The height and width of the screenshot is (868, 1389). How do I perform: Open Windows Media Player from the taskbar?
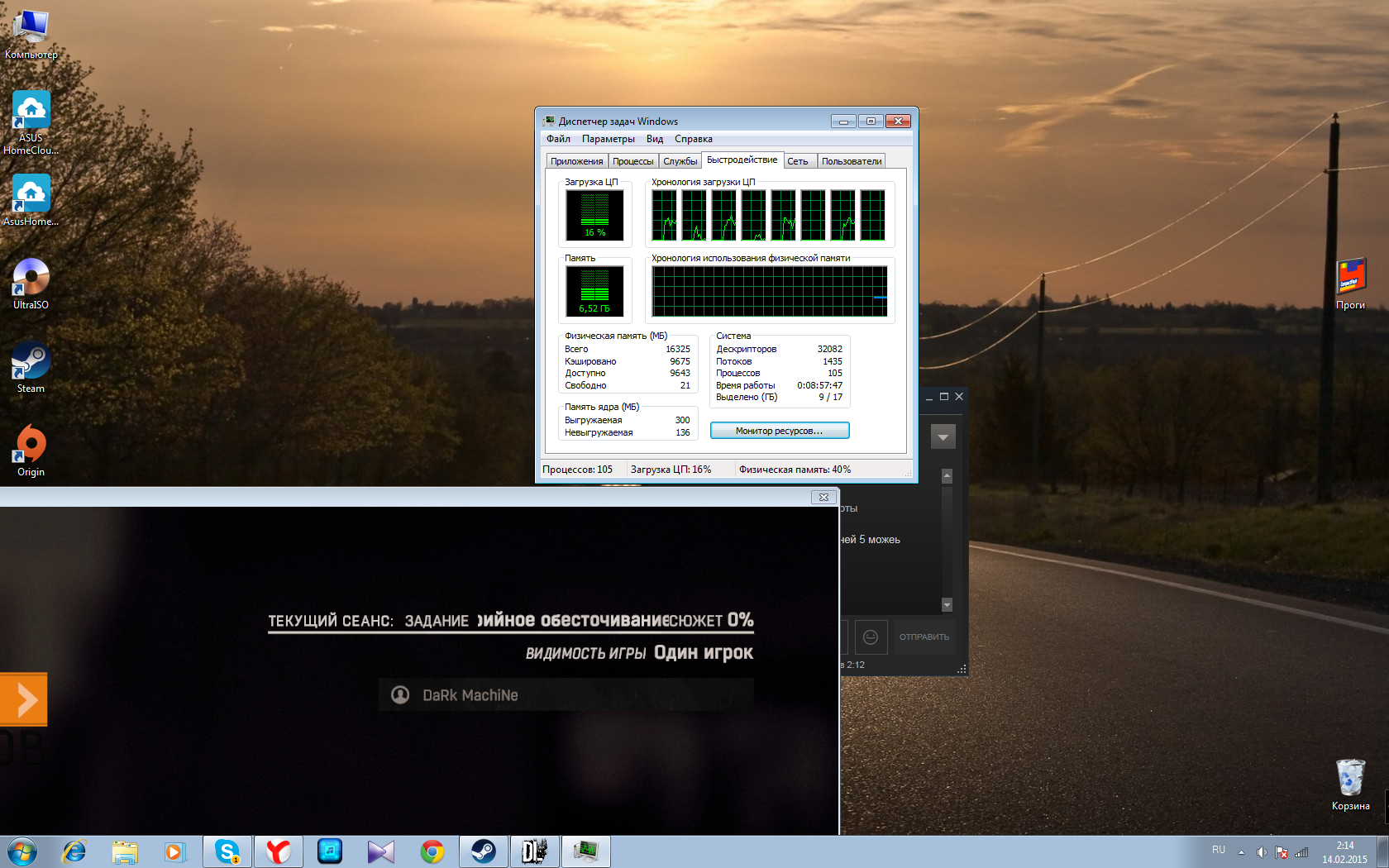click(x=174, y=851)
